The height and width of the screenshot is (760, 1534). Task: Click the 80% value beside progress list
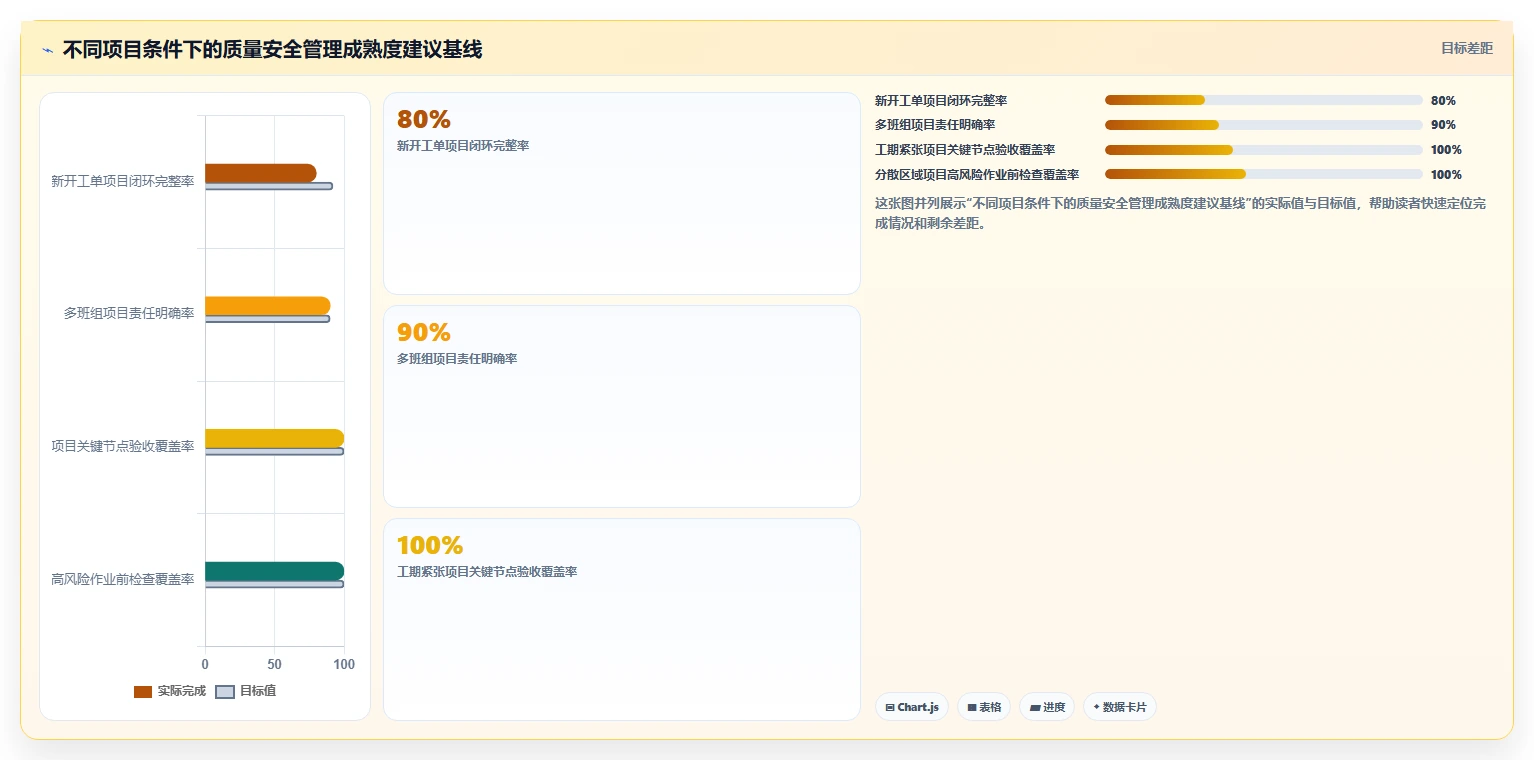(1443, 100)
